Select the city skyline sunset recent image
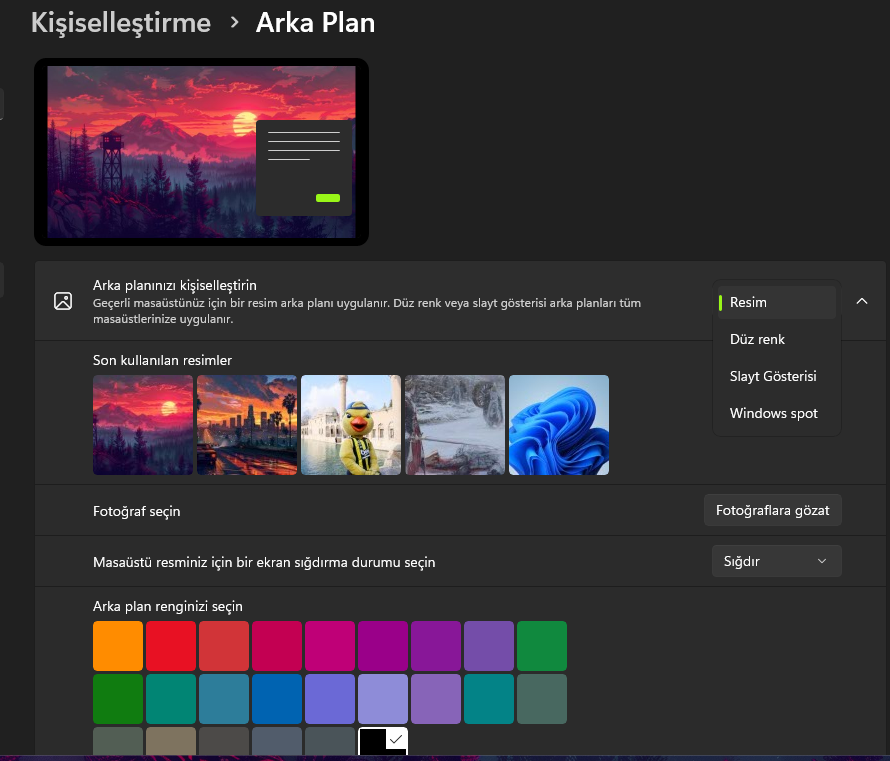The height and width of the screenshot is (761, 890). (247, 425)
